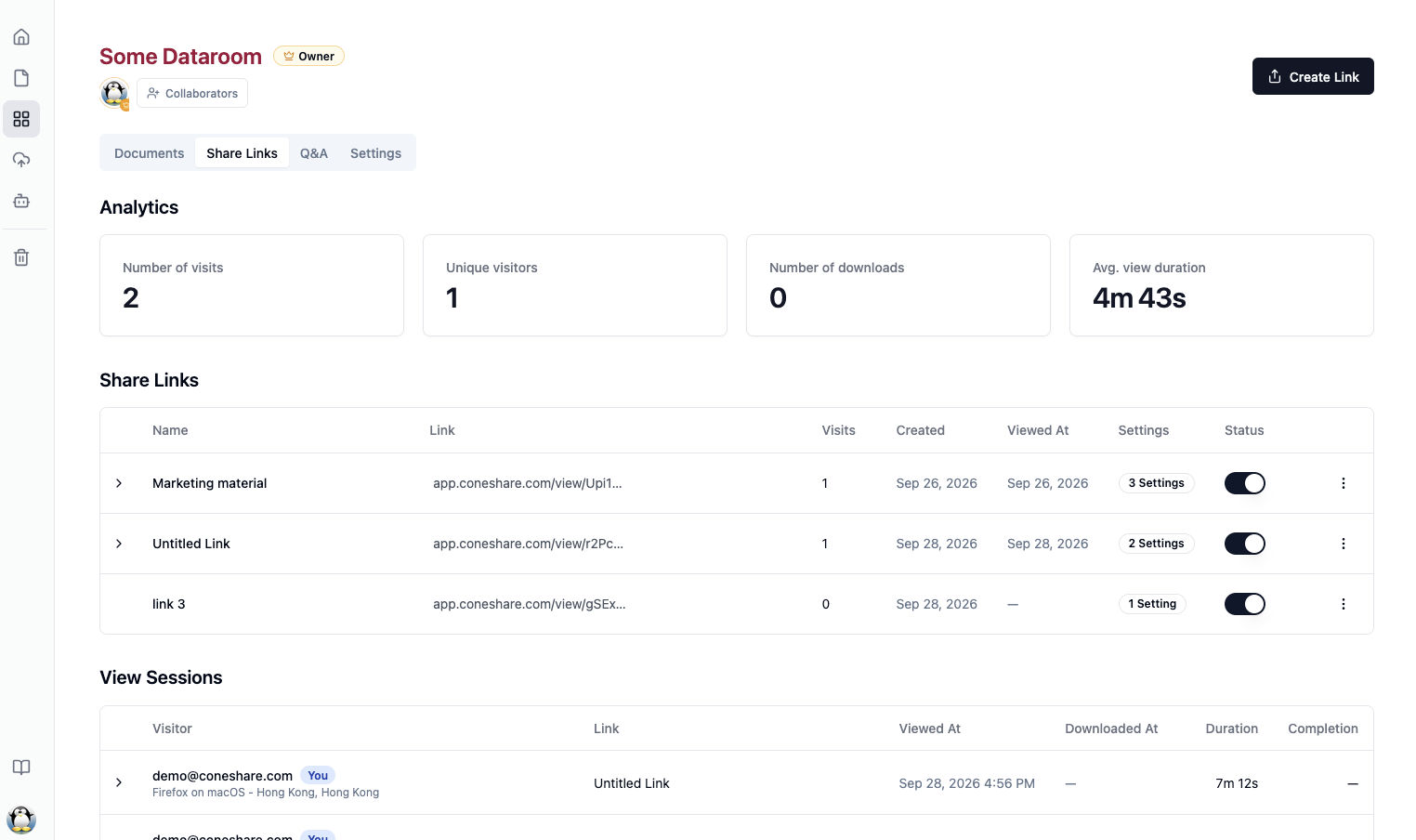Select the Datarooms grid icon in sidebar
The width and height of the screenshot is (1416, 840).
point(21,119)
